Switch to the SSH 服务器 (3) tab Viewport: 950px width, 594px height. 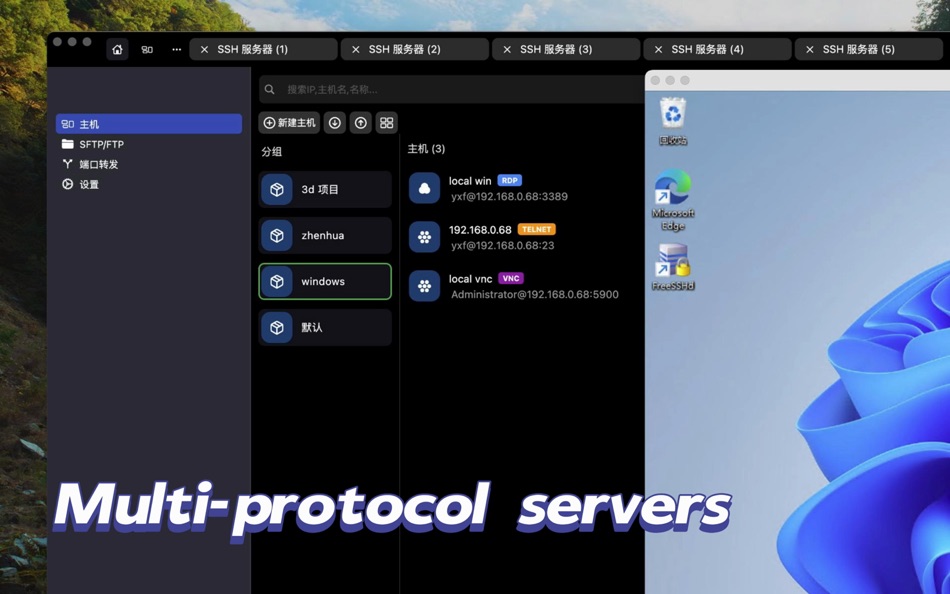tap(565, 48)
